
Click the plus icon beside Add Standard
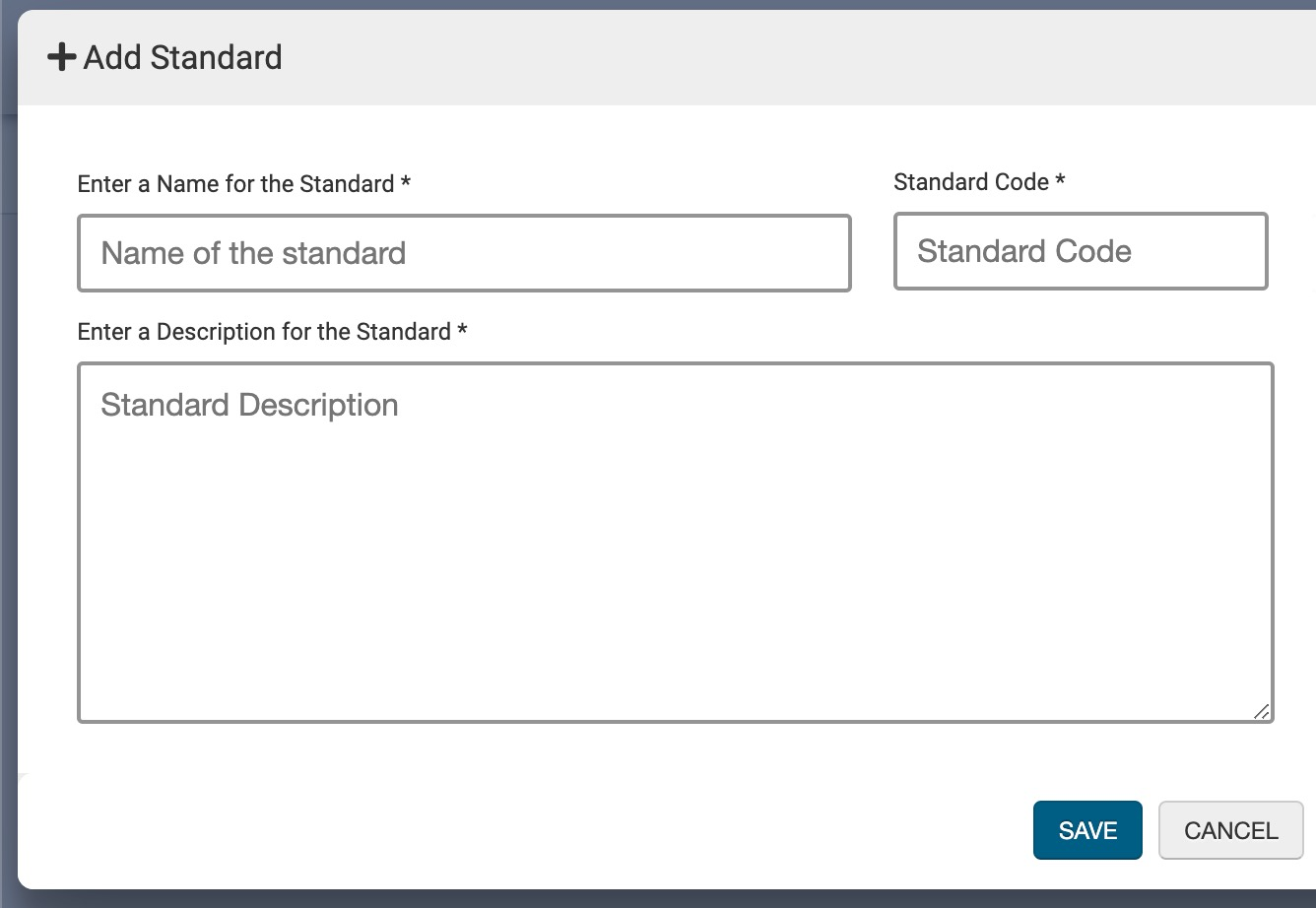click(x=61, y=57)
